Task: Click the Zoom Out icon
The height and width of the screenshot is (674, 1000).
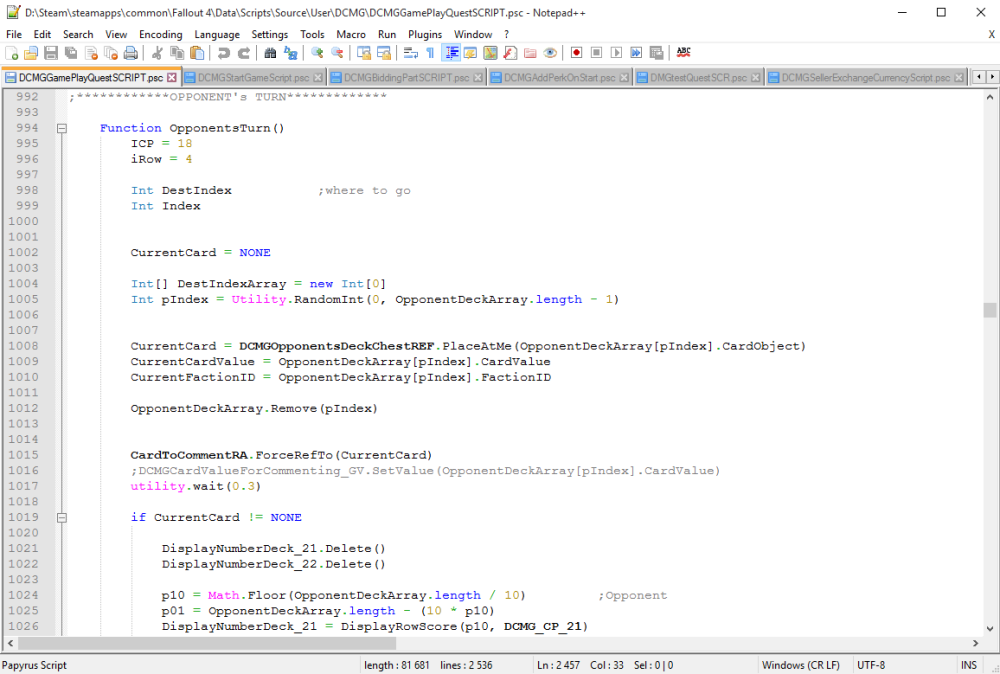Action: click(337, 53)
